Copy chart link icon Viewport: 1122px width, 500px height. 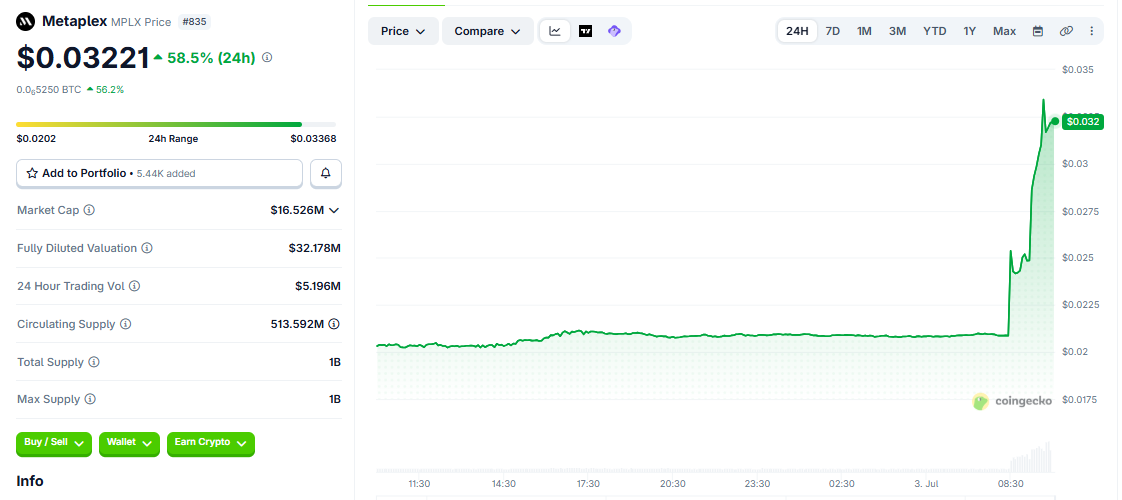tap(1066, 31)
